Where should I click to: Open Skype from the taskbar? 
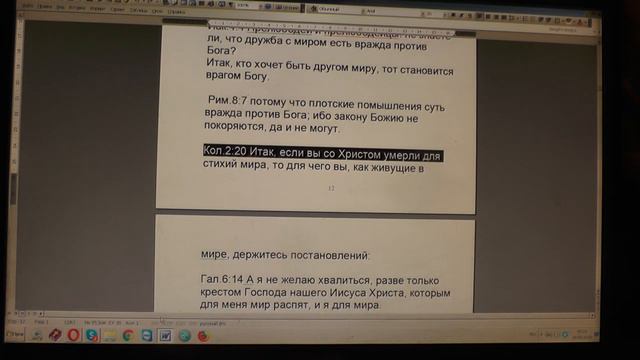click(92, 336)
